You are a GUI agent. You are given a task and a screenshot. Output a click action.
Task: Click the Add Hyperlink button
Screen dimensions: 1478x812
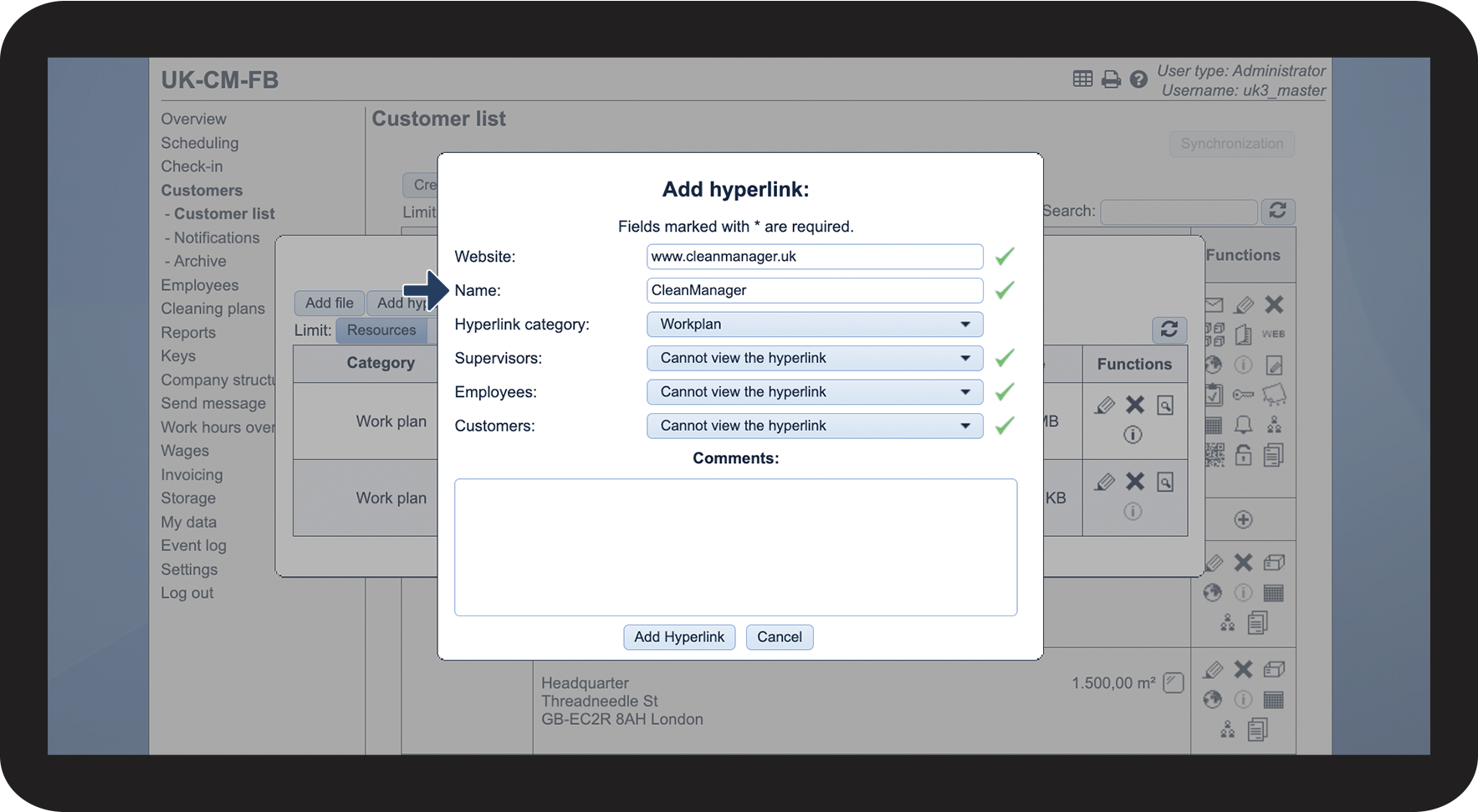[x=679, y=637]
